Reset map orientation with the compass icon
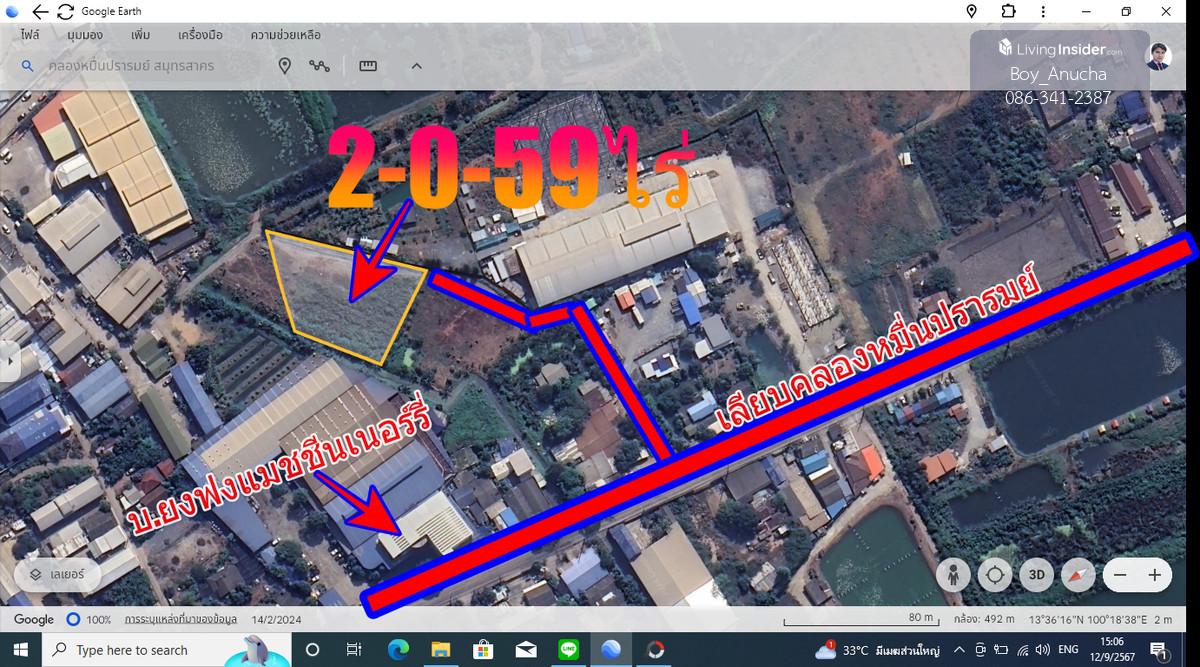This screenshot has height=667, width=1200. [1078, 575]
